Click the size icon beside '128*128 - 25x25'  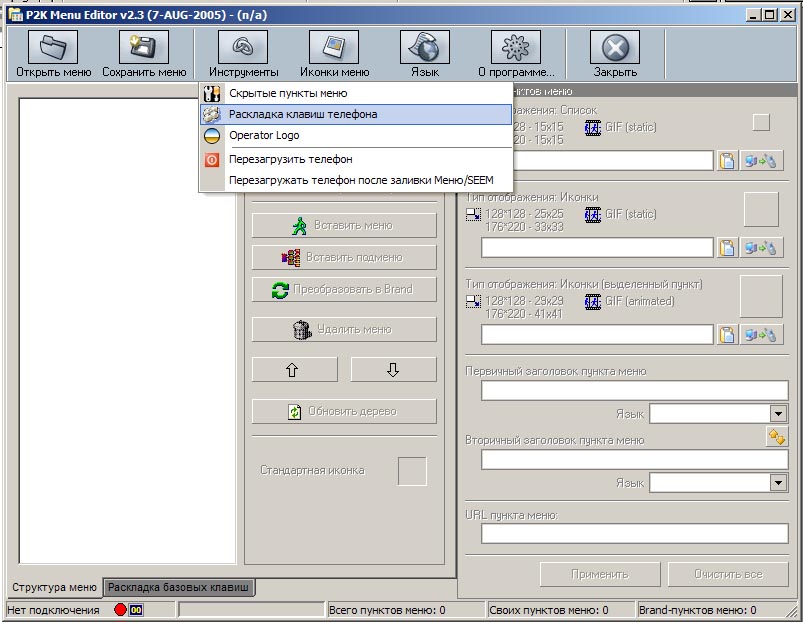pyautogui.click(x=473, y=215)
